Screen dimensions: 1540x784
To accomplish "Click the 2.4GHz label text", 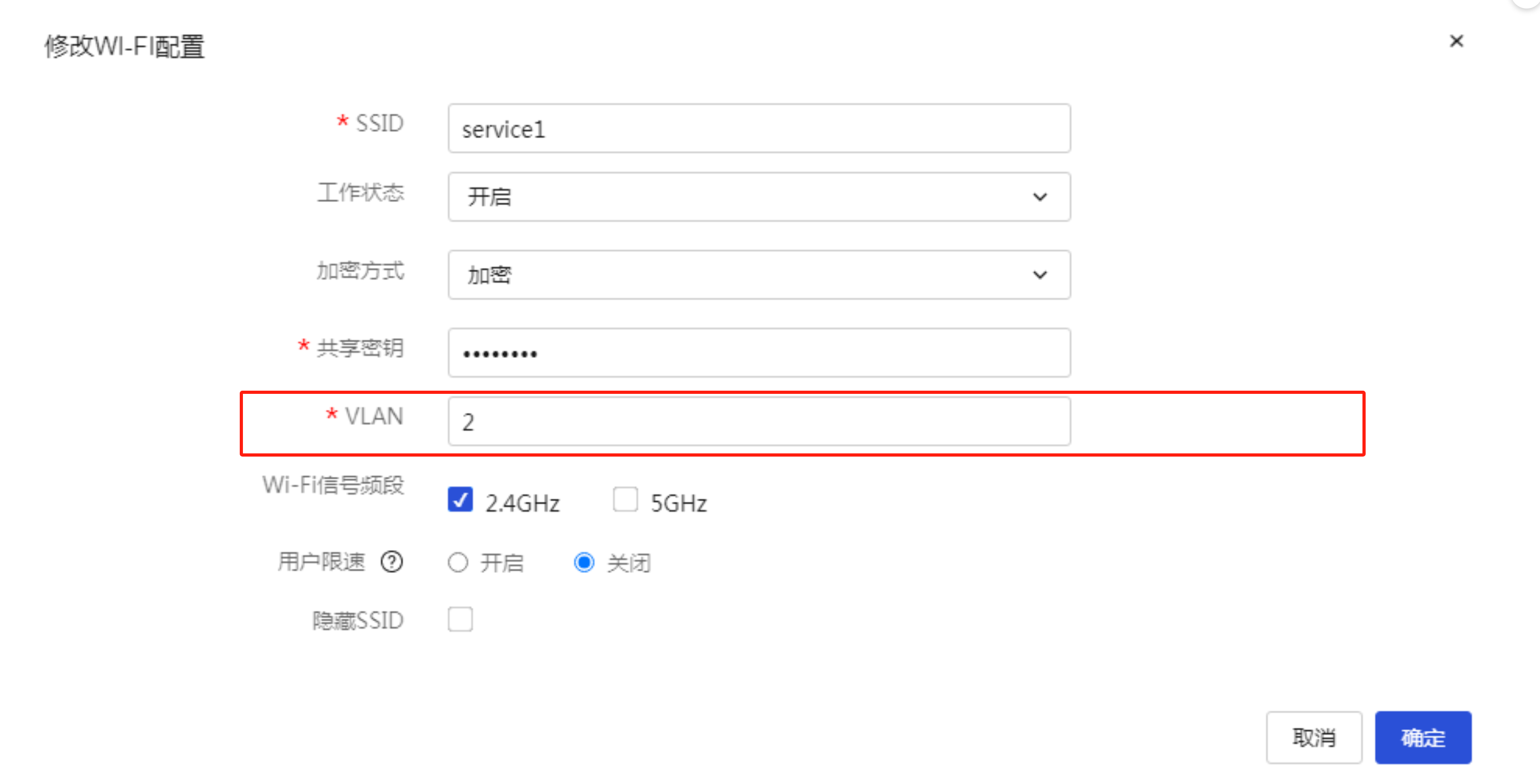I will [x=523, y=503].
